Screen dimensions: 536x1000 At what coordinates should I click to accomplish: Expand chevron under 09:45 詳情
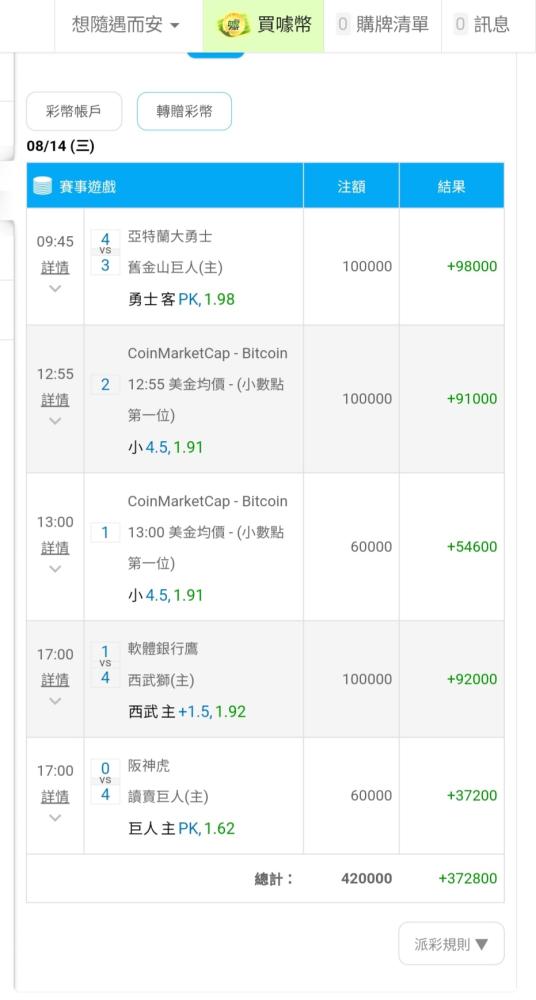(x=55, y=288)
